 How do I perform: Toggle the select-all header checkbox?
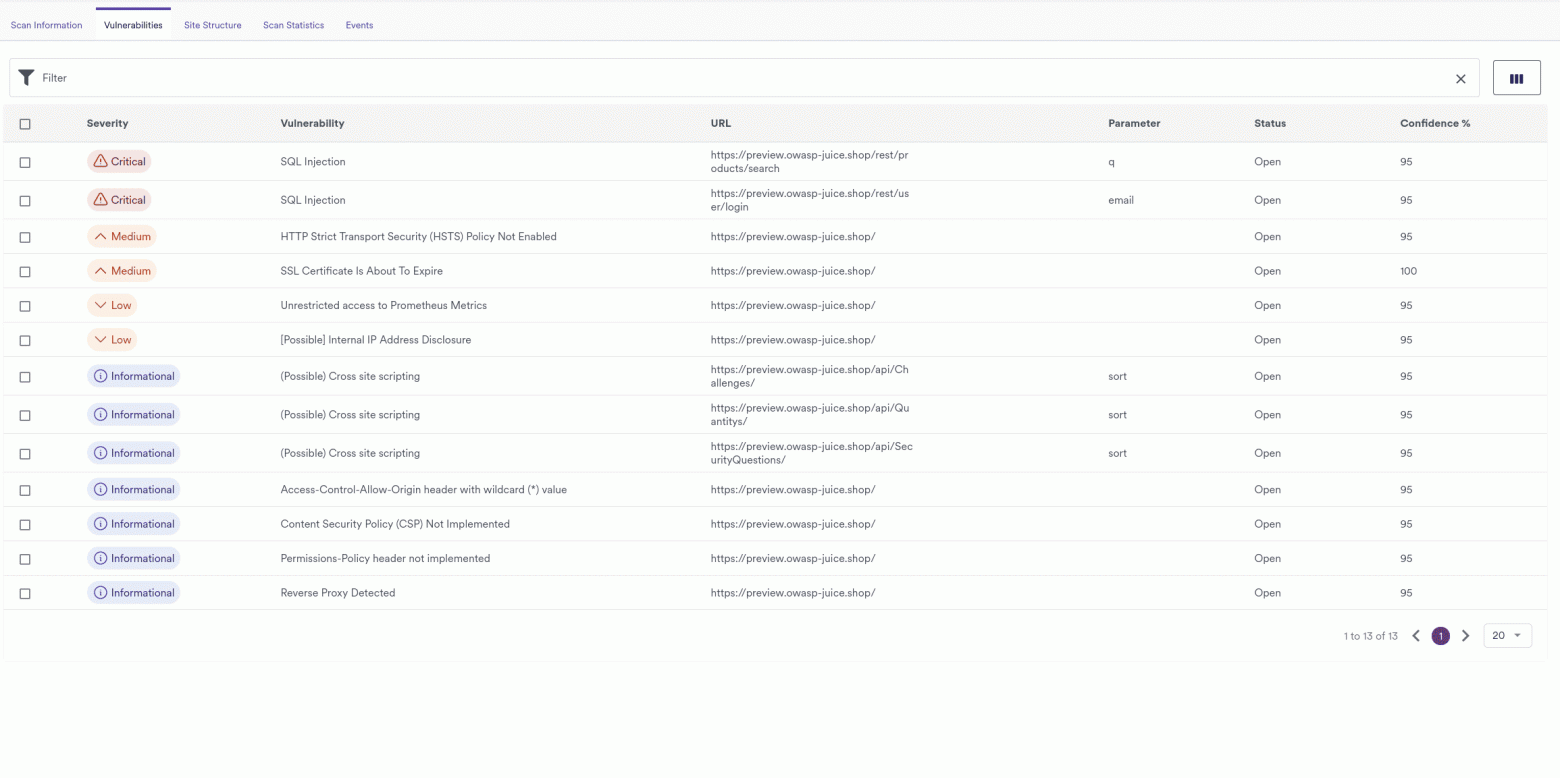pyautogui.click(x=25, y=124)
